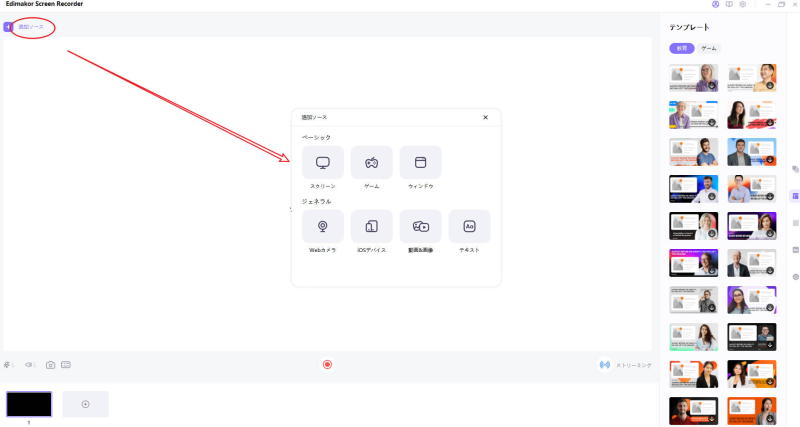
Task: Choose the テキスト (Text) source icon
Action: coord(469,226)
